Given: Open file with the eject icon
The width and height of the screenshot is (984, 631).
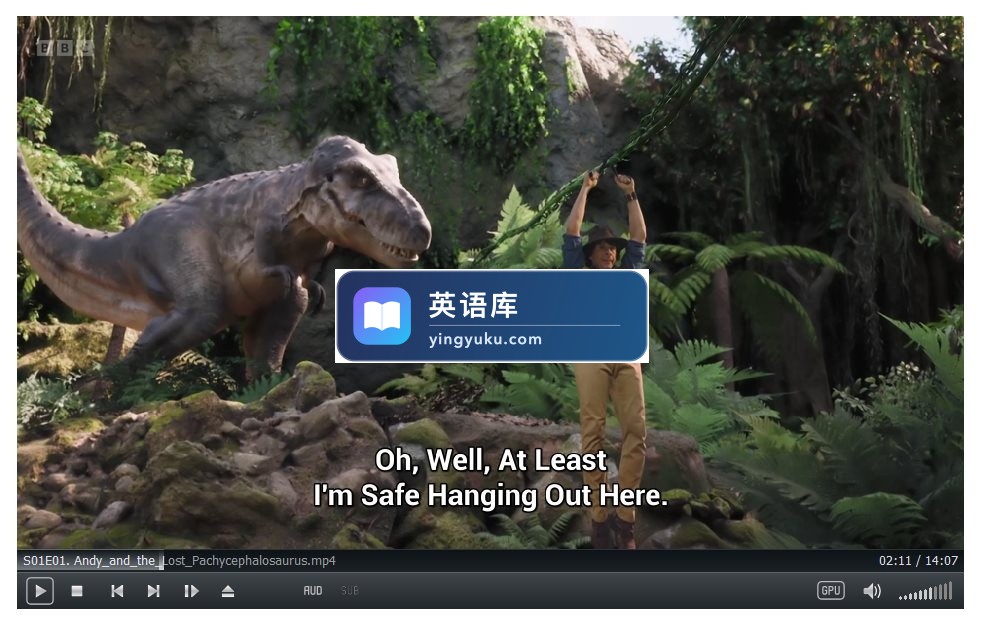Looking at the screenshot, I should point(228,591).
